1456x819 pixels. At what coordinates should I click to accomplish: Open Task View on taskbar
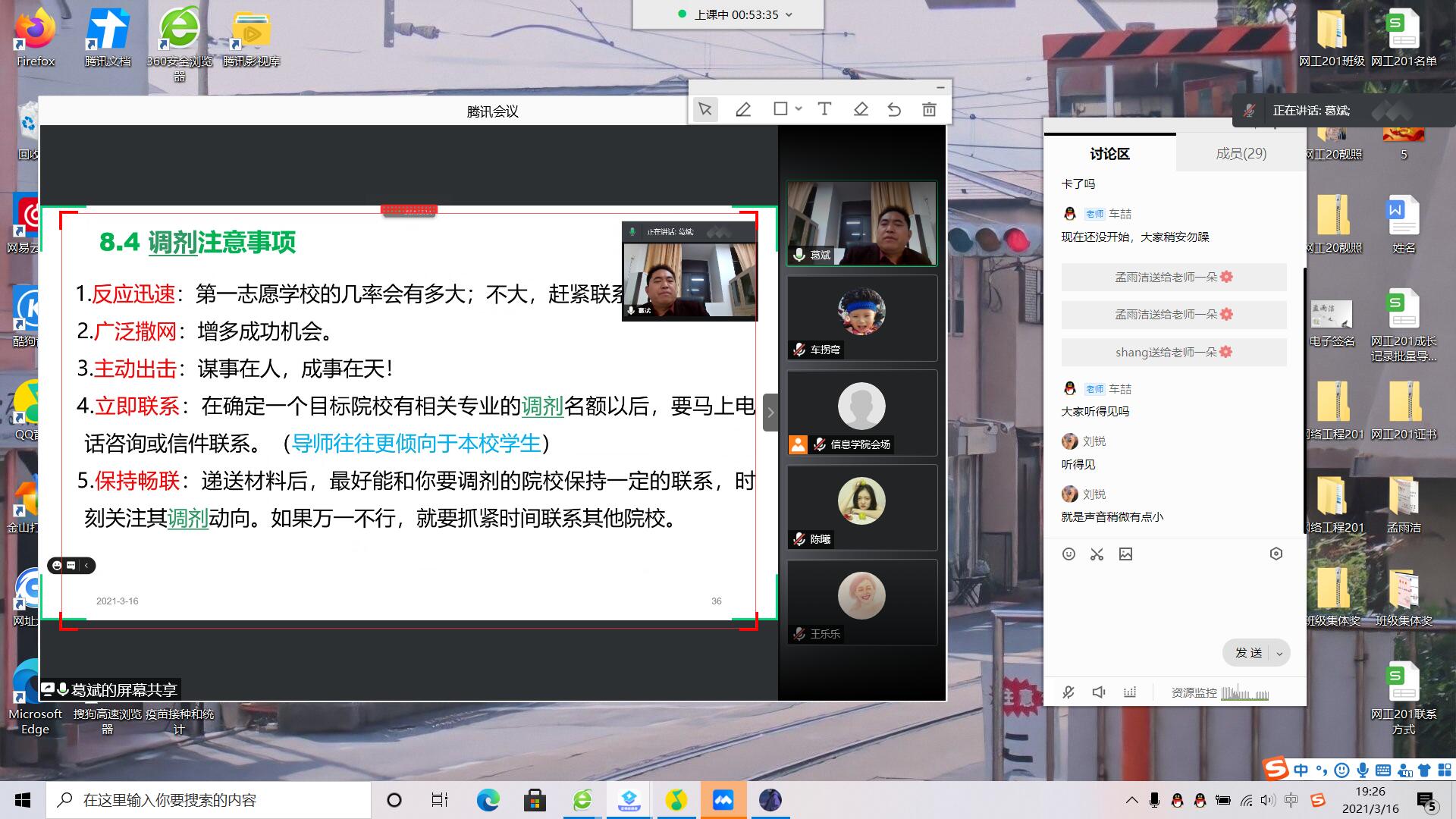point(440,800)
